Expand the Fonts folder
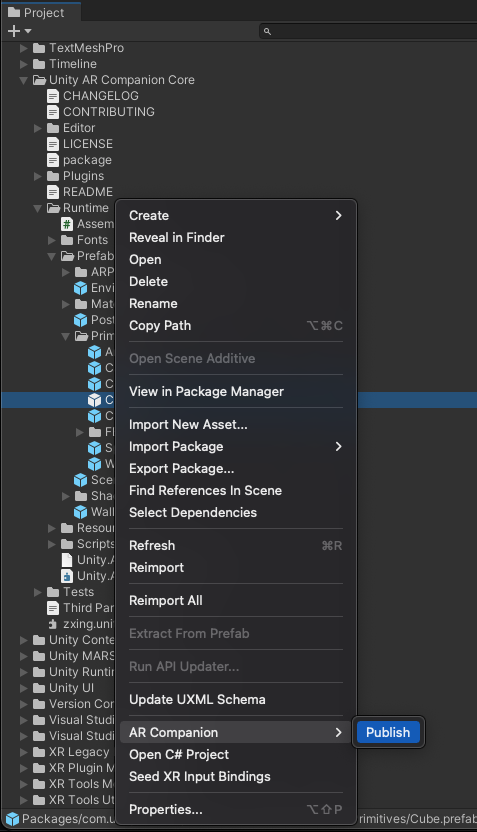The width and height of the screenshot is (477, 832). [x=52, y=240]
